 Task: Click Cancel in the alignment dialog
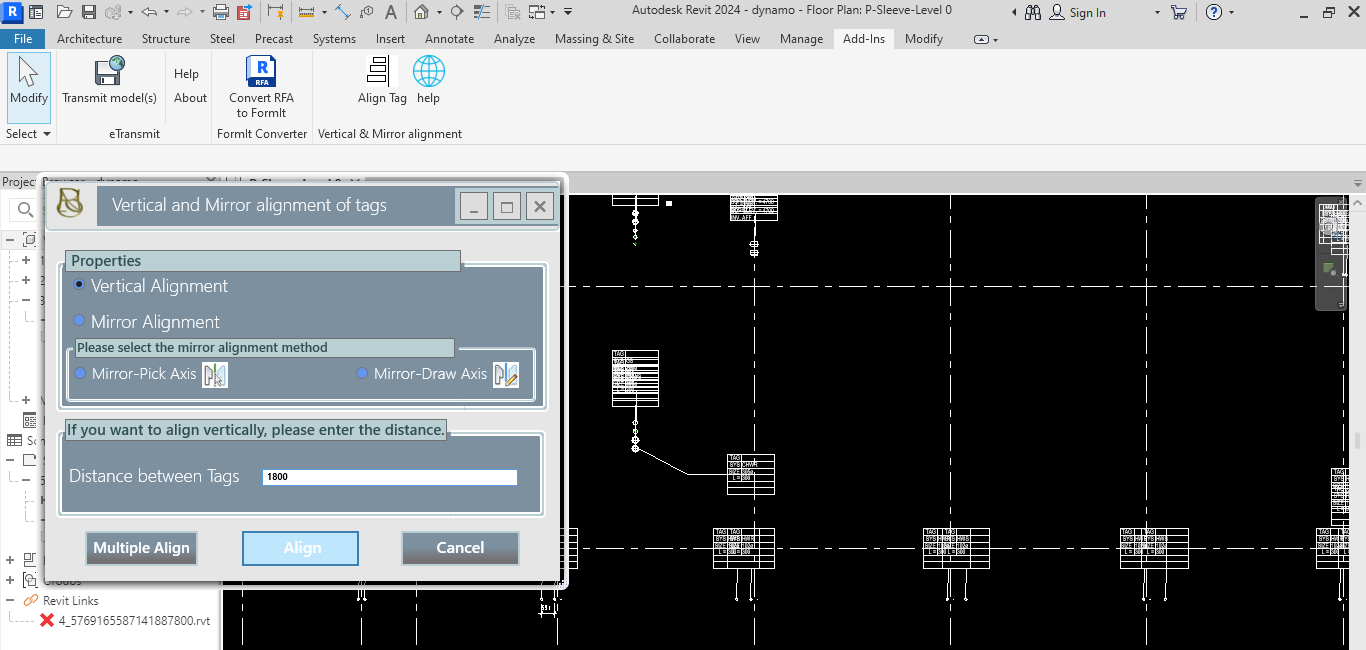(460, 547)
